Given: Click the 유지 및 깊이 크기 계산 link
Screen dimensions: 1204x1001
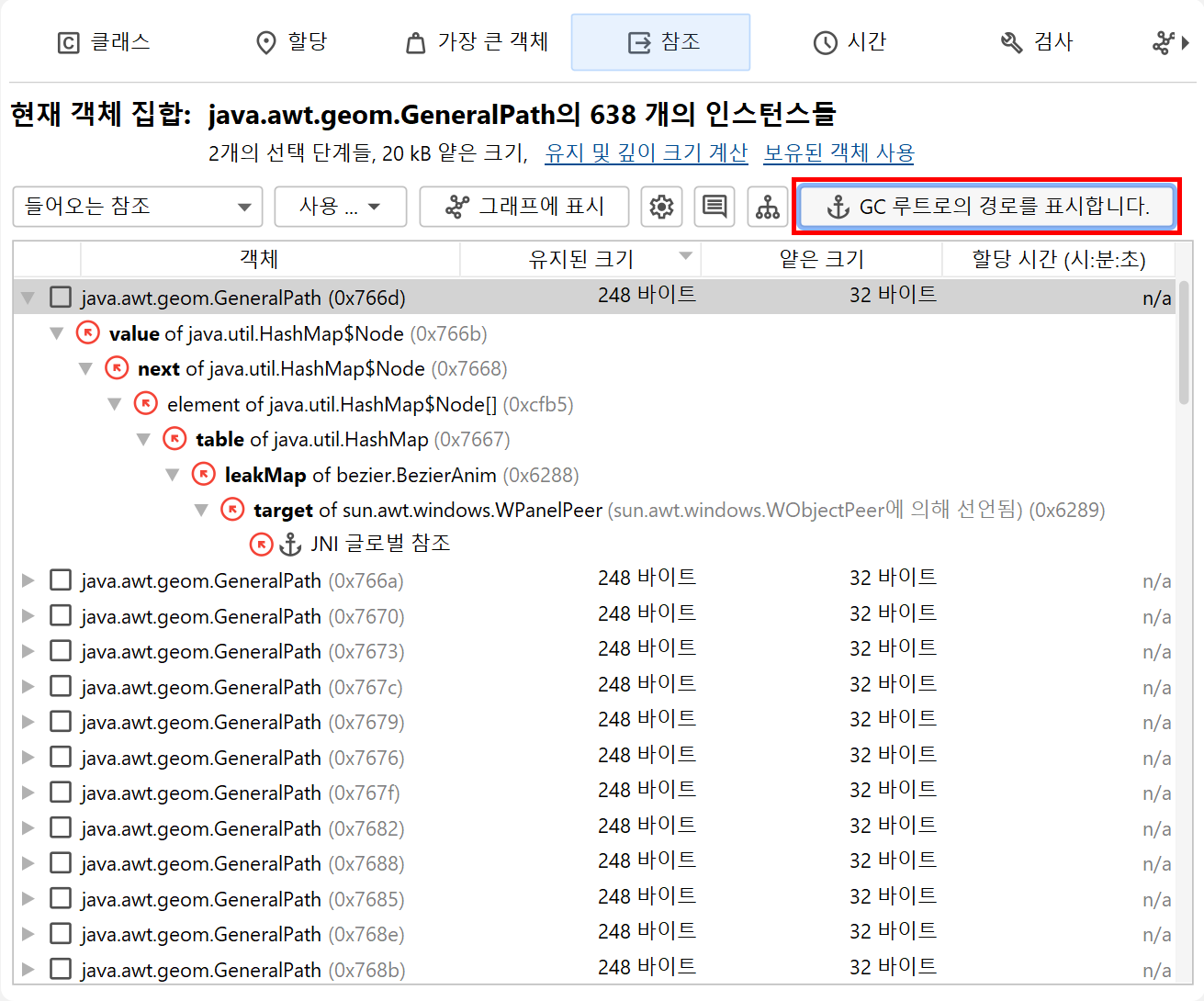Looking at the screenshot, I should pos(646,153).
